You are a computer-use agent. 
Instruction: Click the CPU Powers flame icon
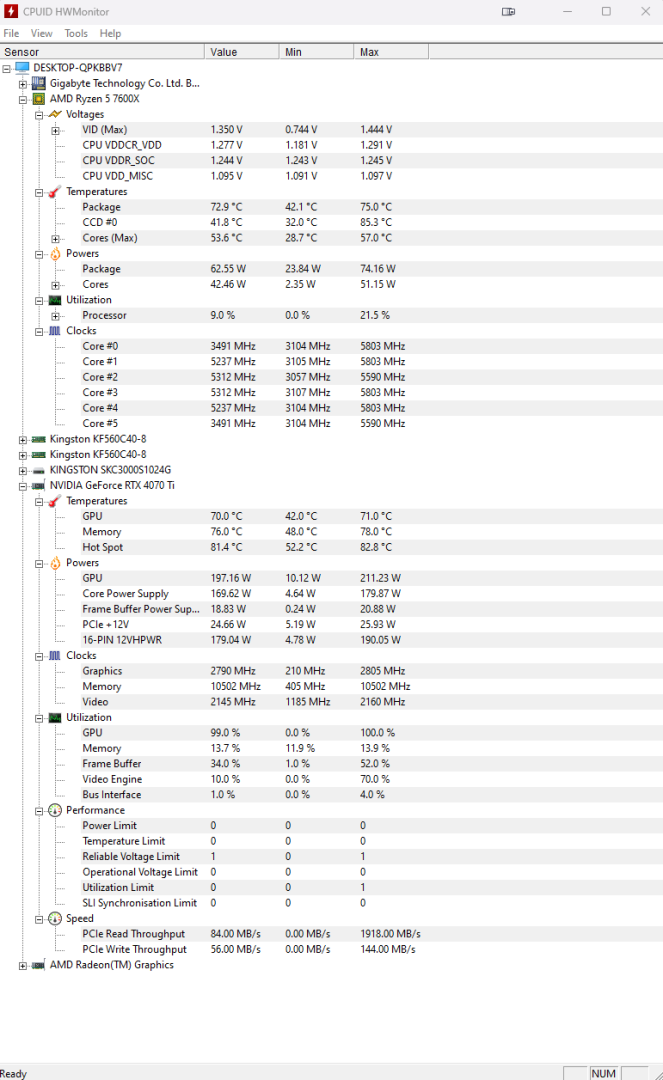click(x=54, y=253)
